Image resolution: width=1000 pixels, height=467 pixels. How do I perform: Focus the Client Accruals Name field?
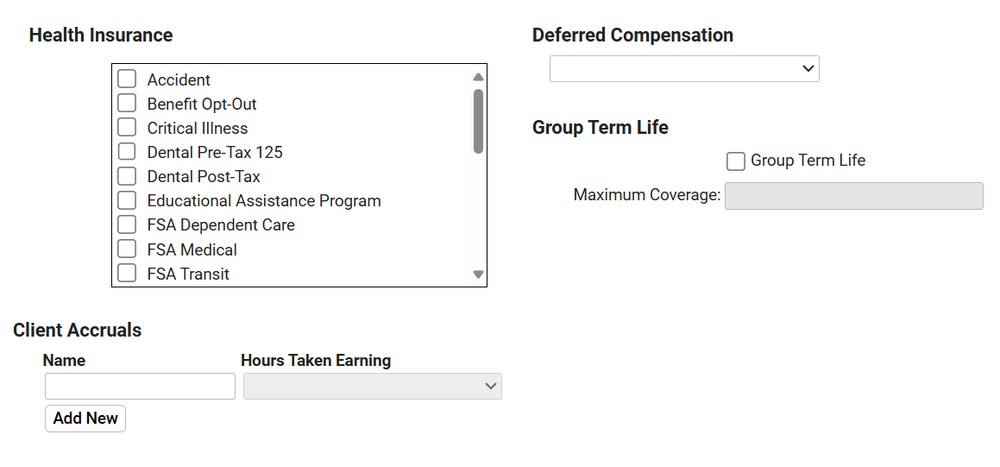(140, 386)
